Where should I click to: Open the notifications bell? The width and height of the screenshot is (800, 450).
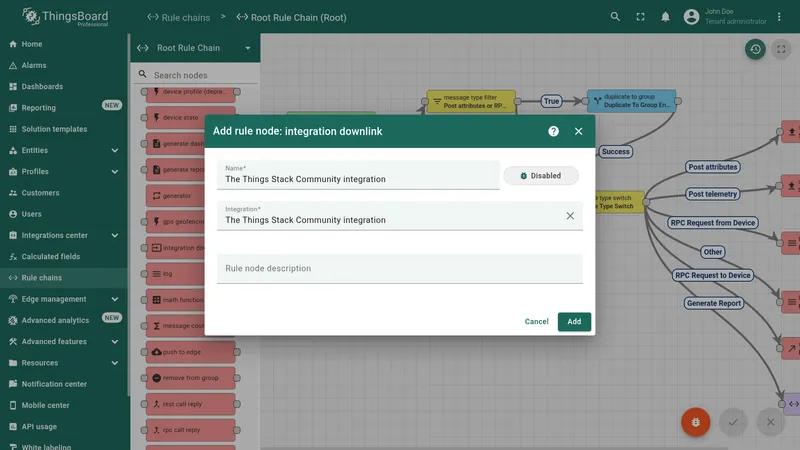(665, 17)
